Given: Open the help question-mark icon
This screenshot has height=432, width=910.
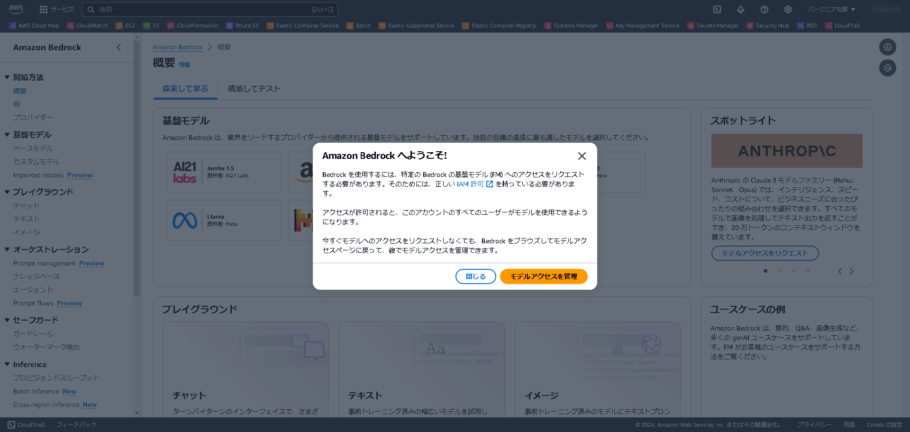Looking at the screenshot, I should click(x=764, y=10).
